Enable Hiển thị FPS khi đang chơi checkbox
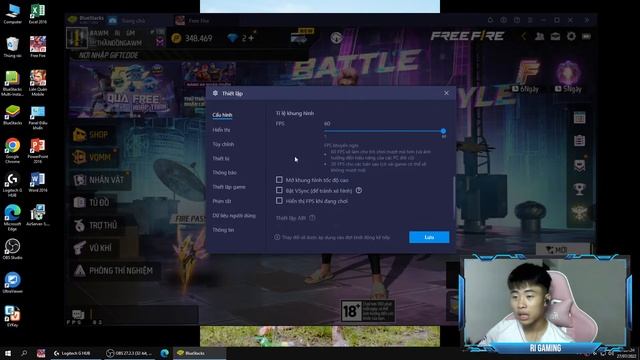 click(x=279, y=201)
